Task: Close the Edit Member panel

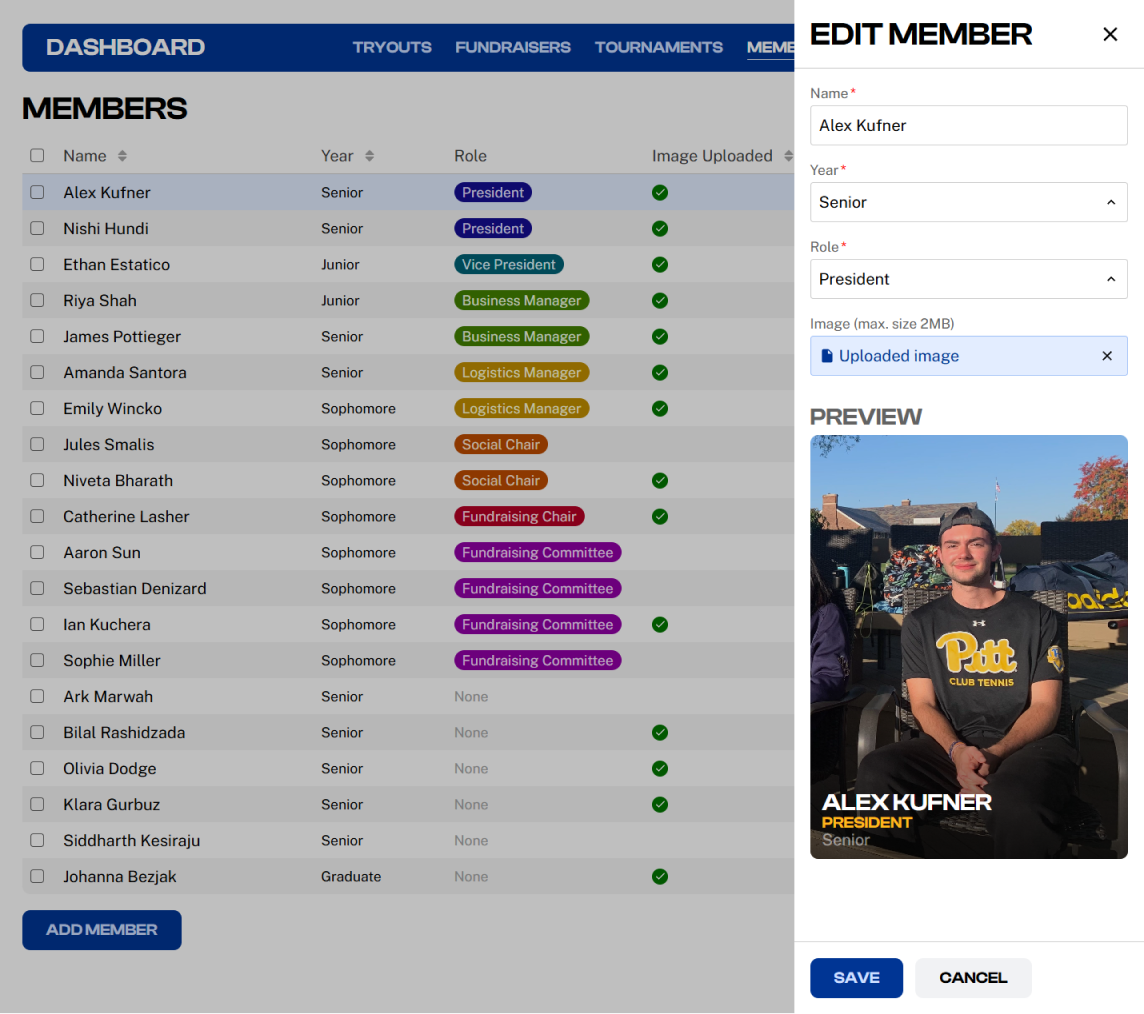Action: pyautogui.click(x=1110, y=34)
